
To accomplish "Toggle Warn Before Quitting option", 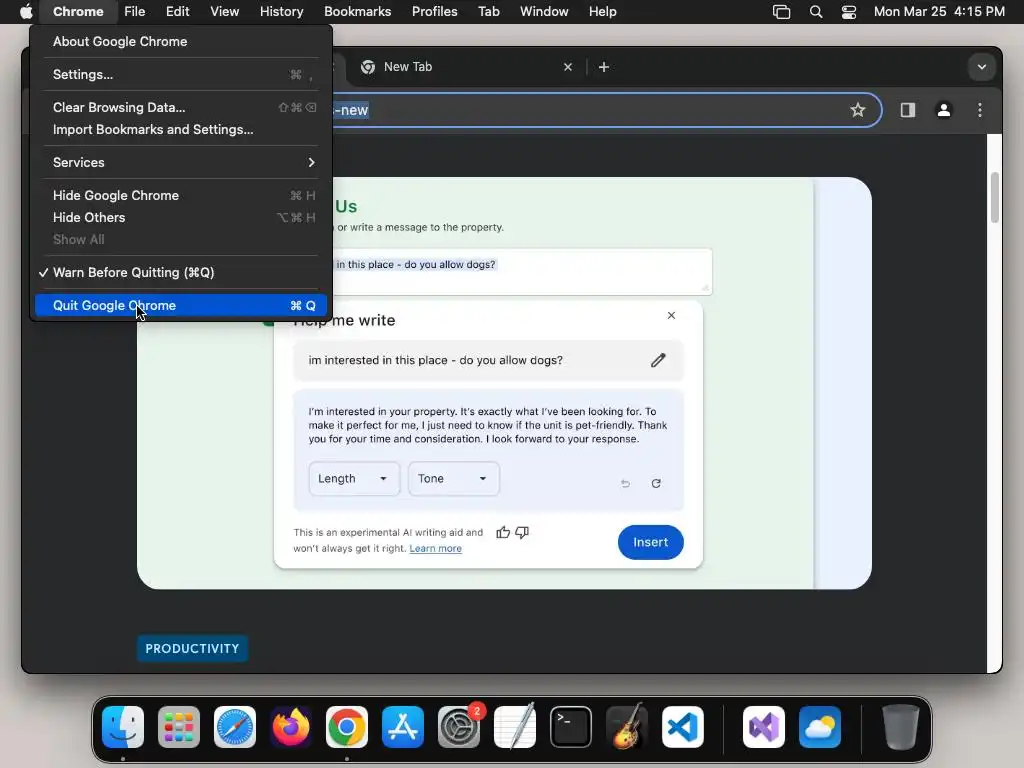I will (181, 272).
